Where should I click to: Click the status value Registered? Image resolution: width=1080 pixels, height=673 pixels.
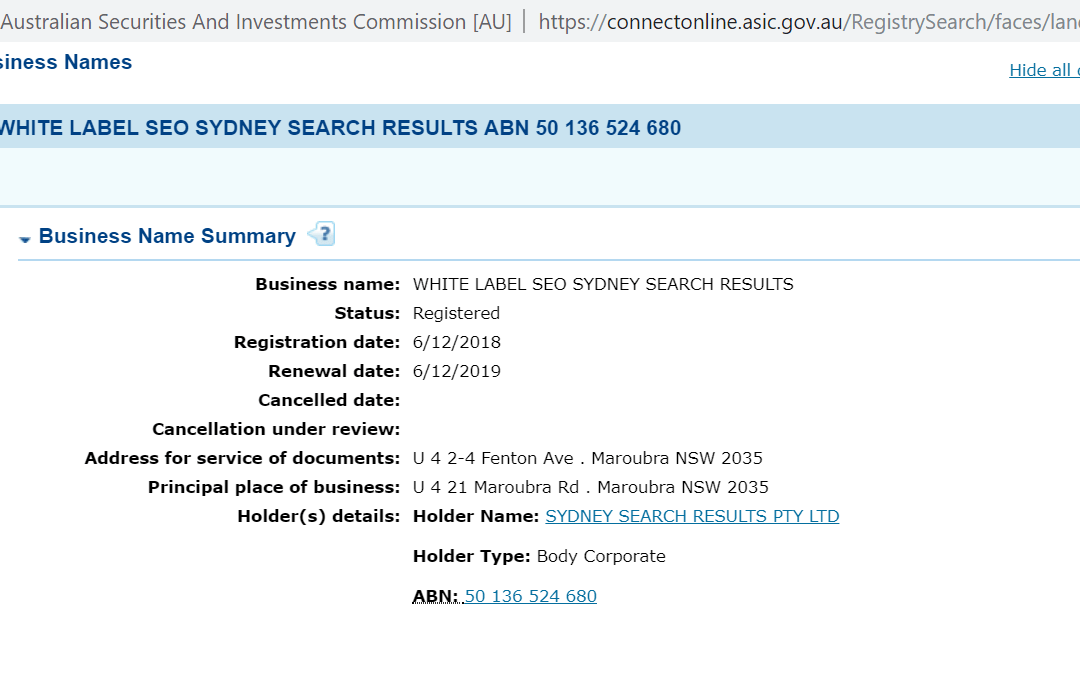[x=456, y=313]
